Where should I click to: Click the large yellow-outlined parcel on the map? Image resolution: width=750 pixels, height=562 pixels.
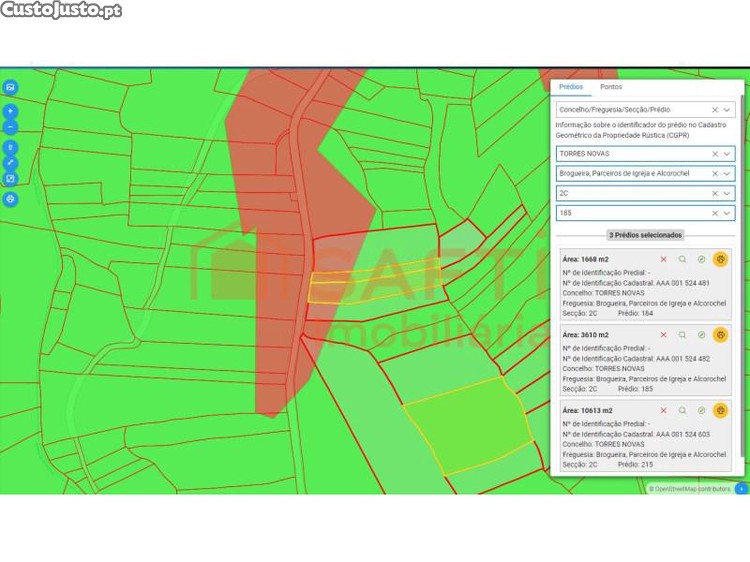pyautogui.click(x=467, y=421)
